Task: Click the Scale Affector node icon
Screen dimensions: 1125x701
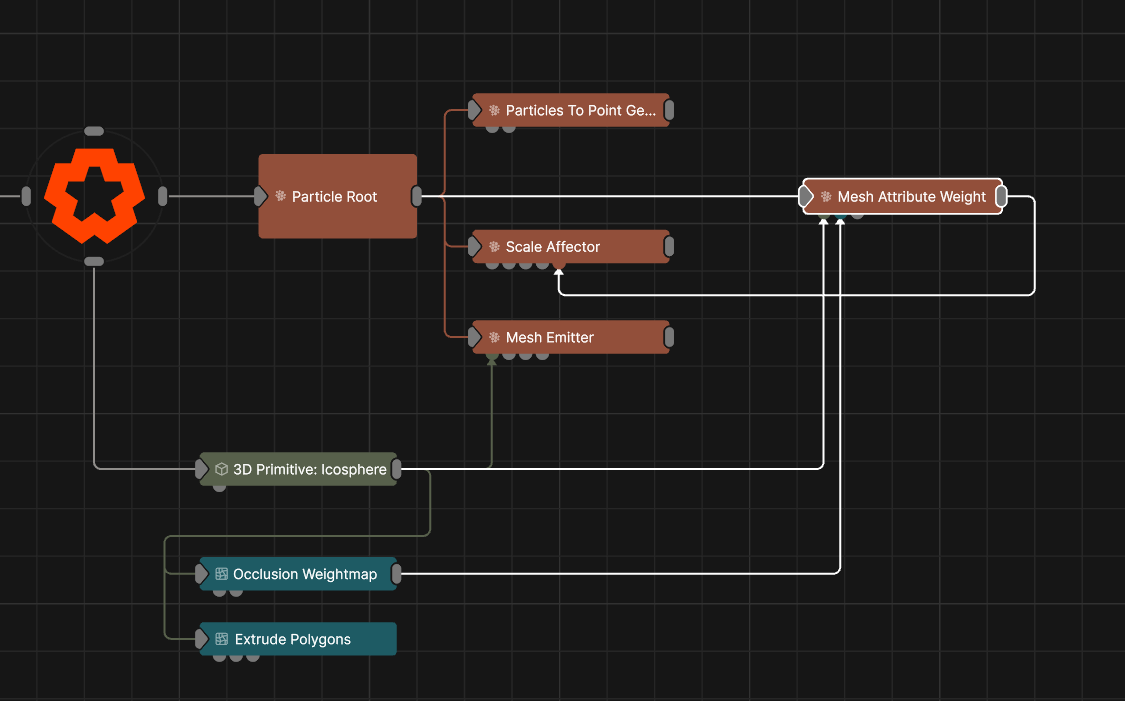Action: (494, 247)
